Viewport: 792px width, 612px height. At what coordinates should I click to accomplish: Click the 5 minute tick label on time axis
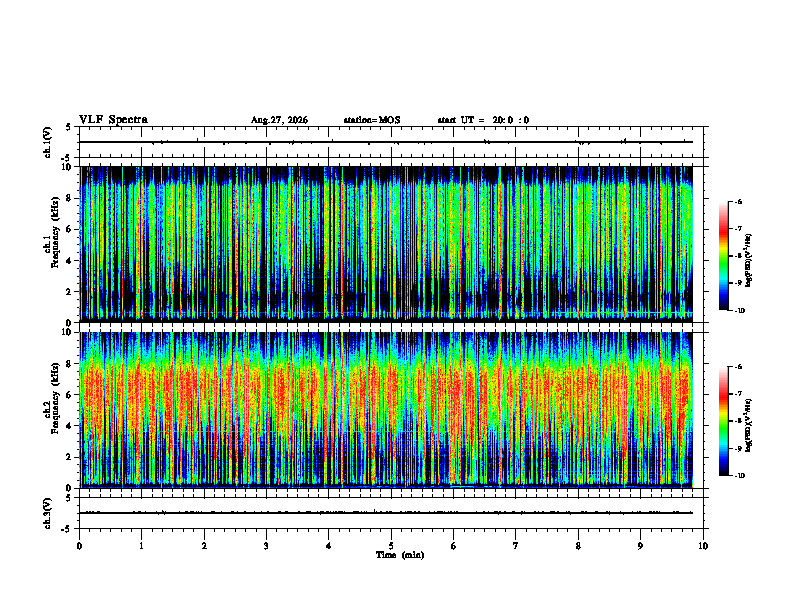tap(391, 546)
